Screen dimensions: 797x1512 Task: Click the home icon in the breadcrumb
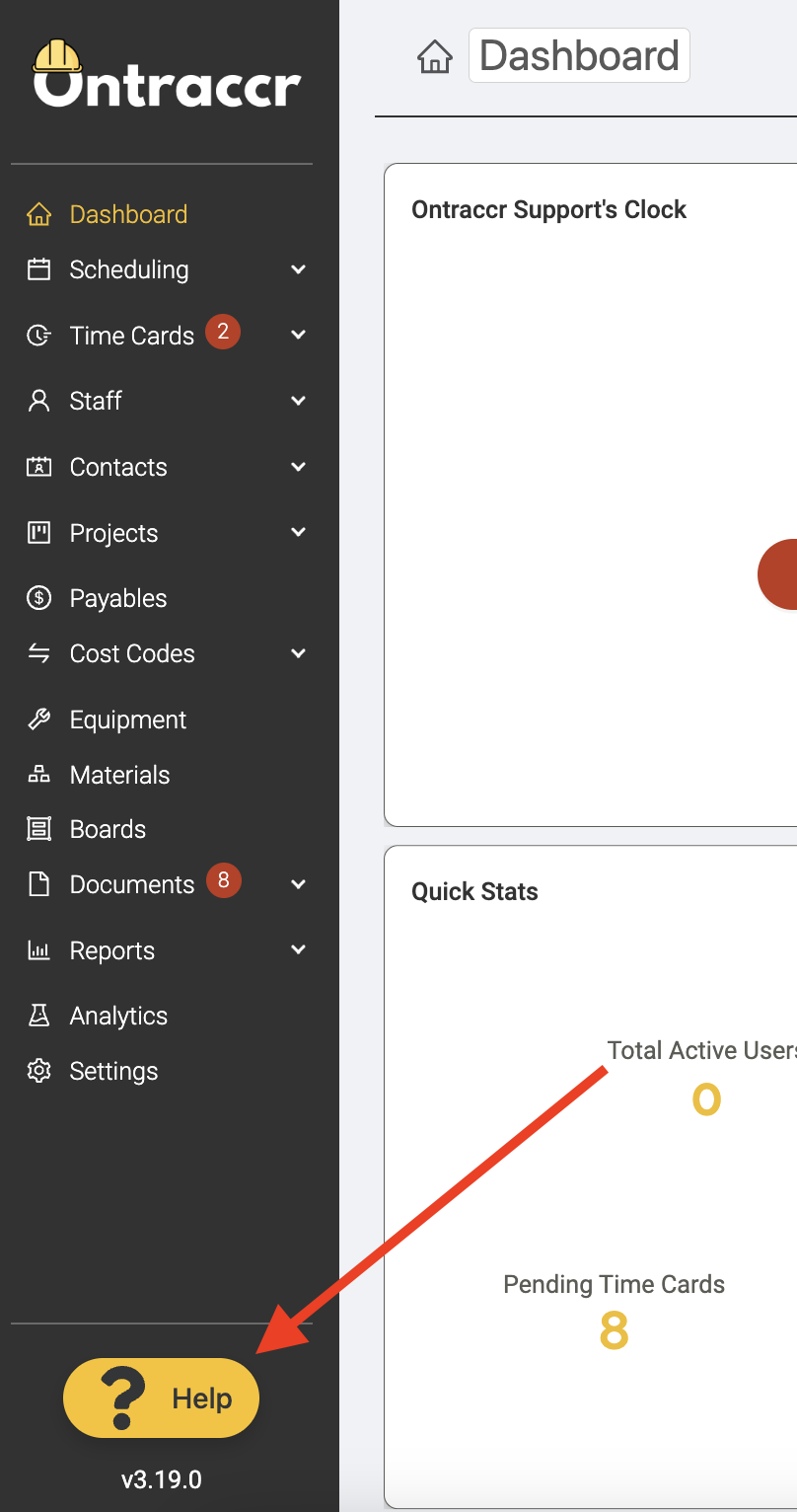pyautogui.click(x=435, y=56)
